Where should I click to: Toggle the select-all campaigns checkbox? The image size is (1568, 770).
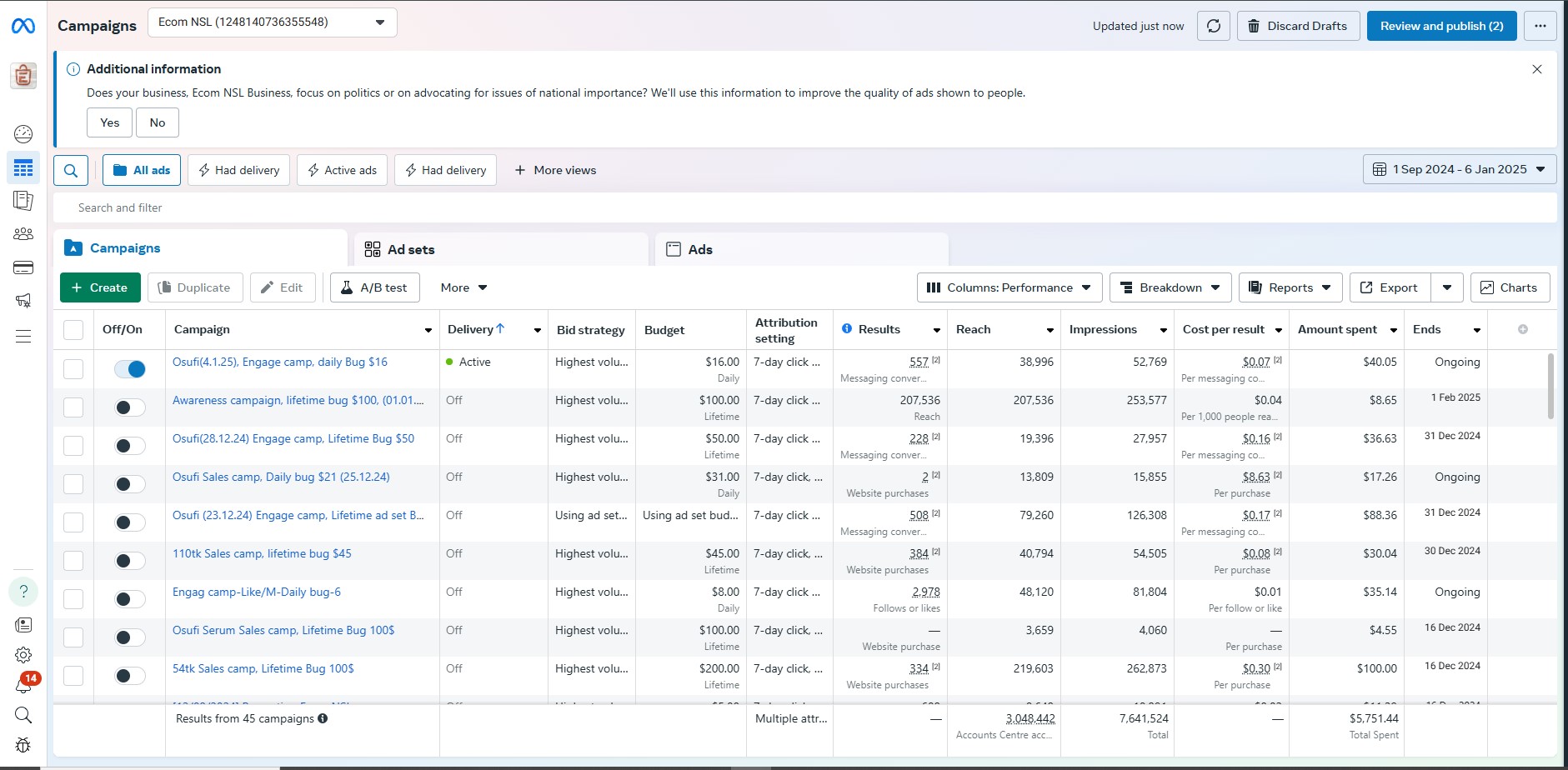coord(73,330)
